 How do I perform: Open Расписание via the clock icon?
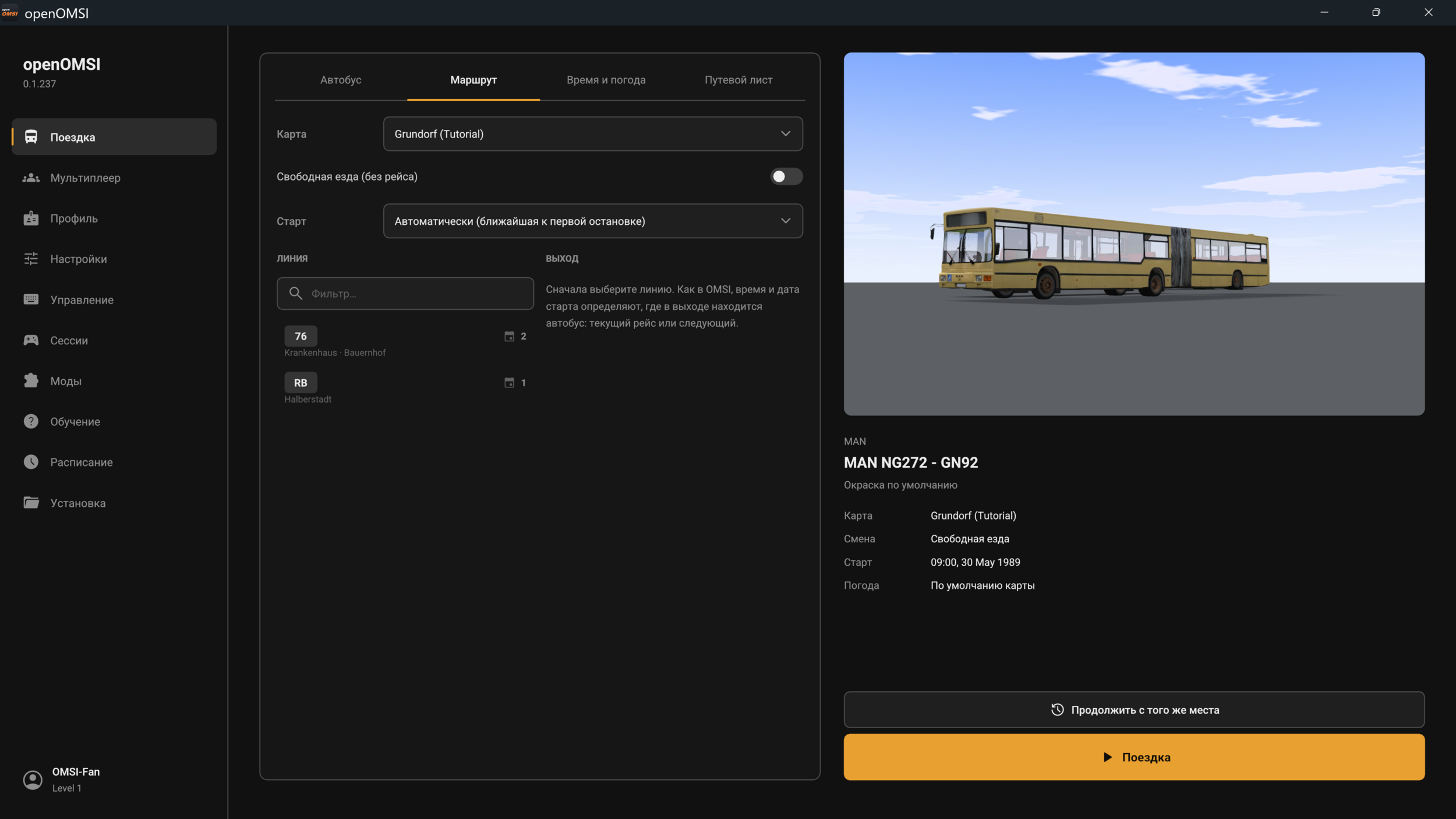(x=31, y=462)
